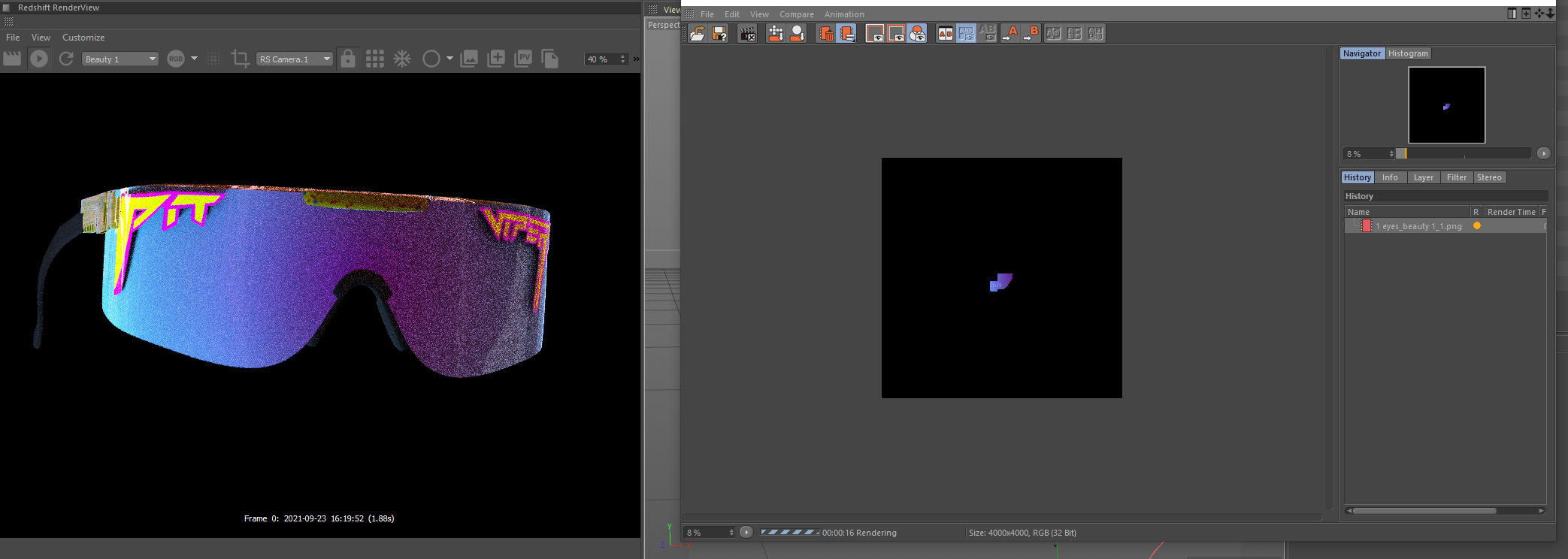Click the refresh render icon in RenderView

pos(66,59)
